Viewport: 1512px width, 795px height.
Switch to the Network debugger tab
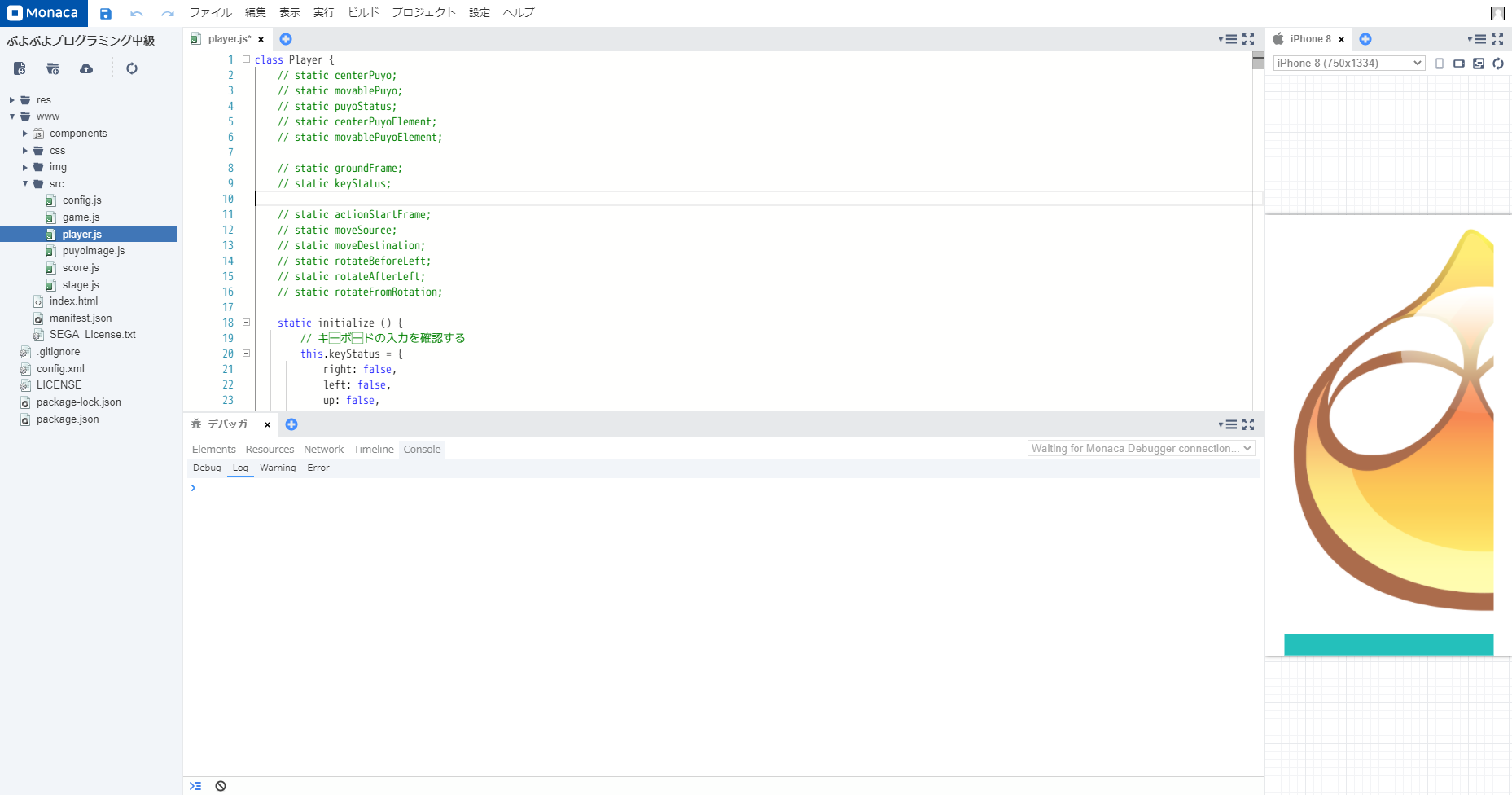tap(323, 450)
